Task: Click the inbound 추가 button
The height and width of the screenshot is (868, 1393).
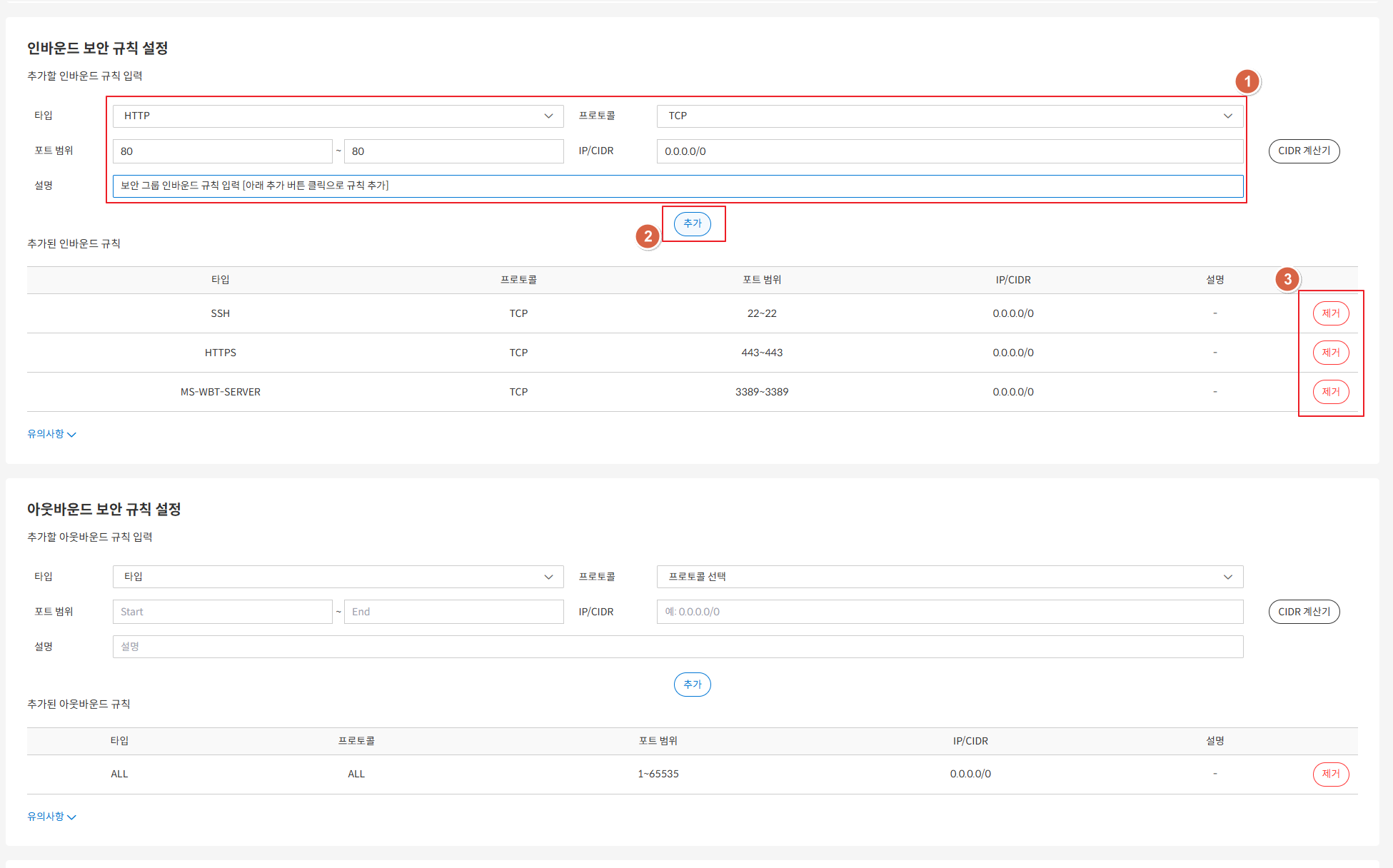Action: click(692, 224)
